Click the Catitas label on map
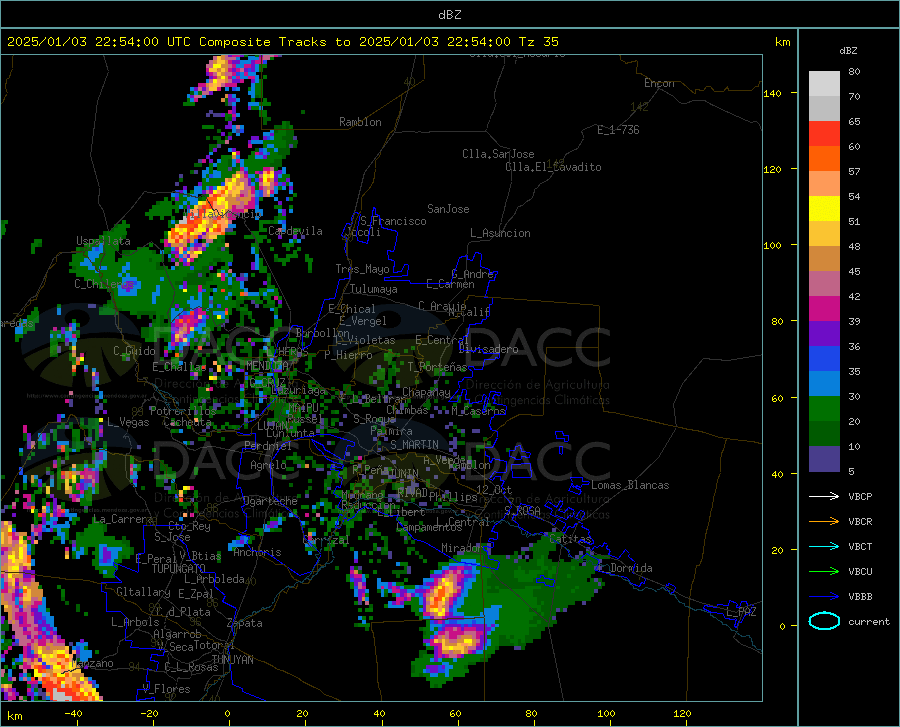 click(x=570, y=539)
